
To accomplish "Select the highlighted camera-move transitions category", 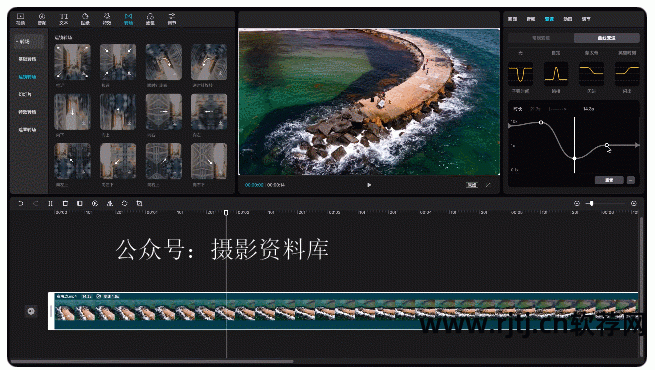I will pos(27,77).
